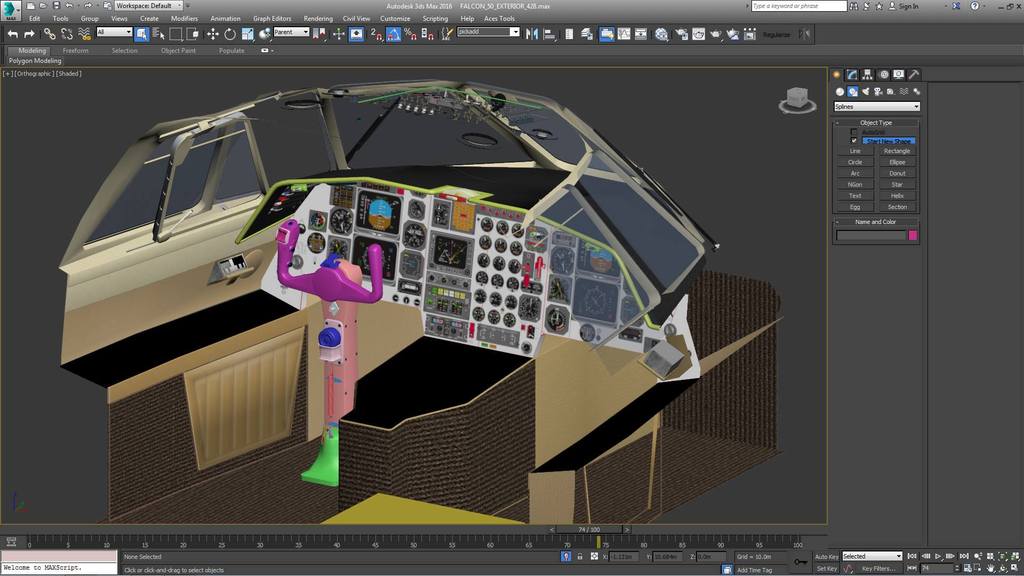Open the Splines category dropdown

[x=876, y=106]
